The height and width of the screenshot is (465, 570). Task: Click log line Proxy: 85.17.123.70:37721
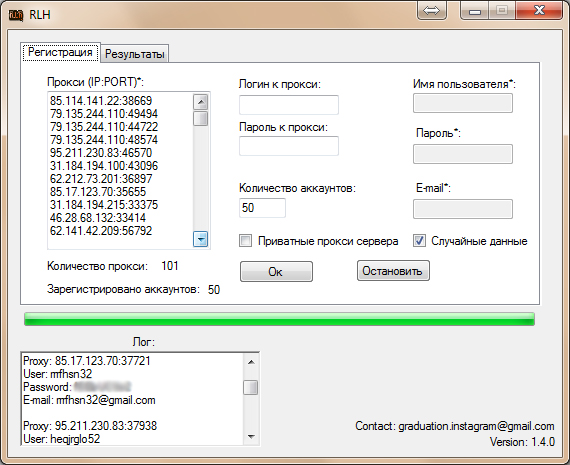click(87, 361)
